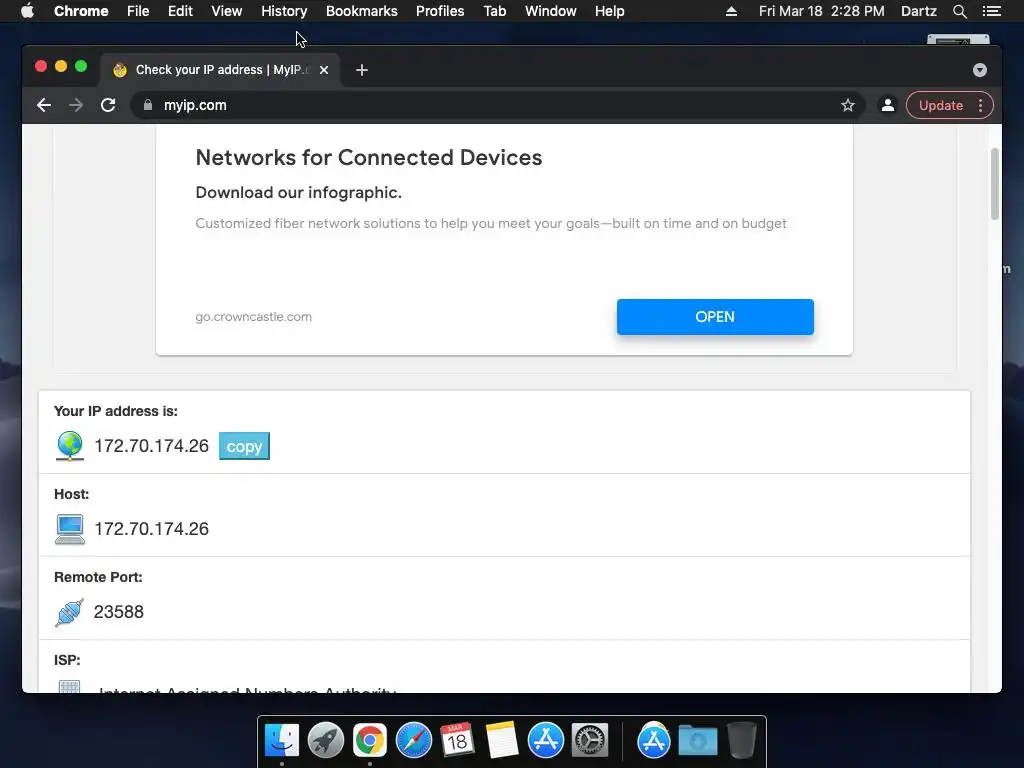Open the Tab menu
The width and height of the screenshot is (1024, 768).
point(495,11)
